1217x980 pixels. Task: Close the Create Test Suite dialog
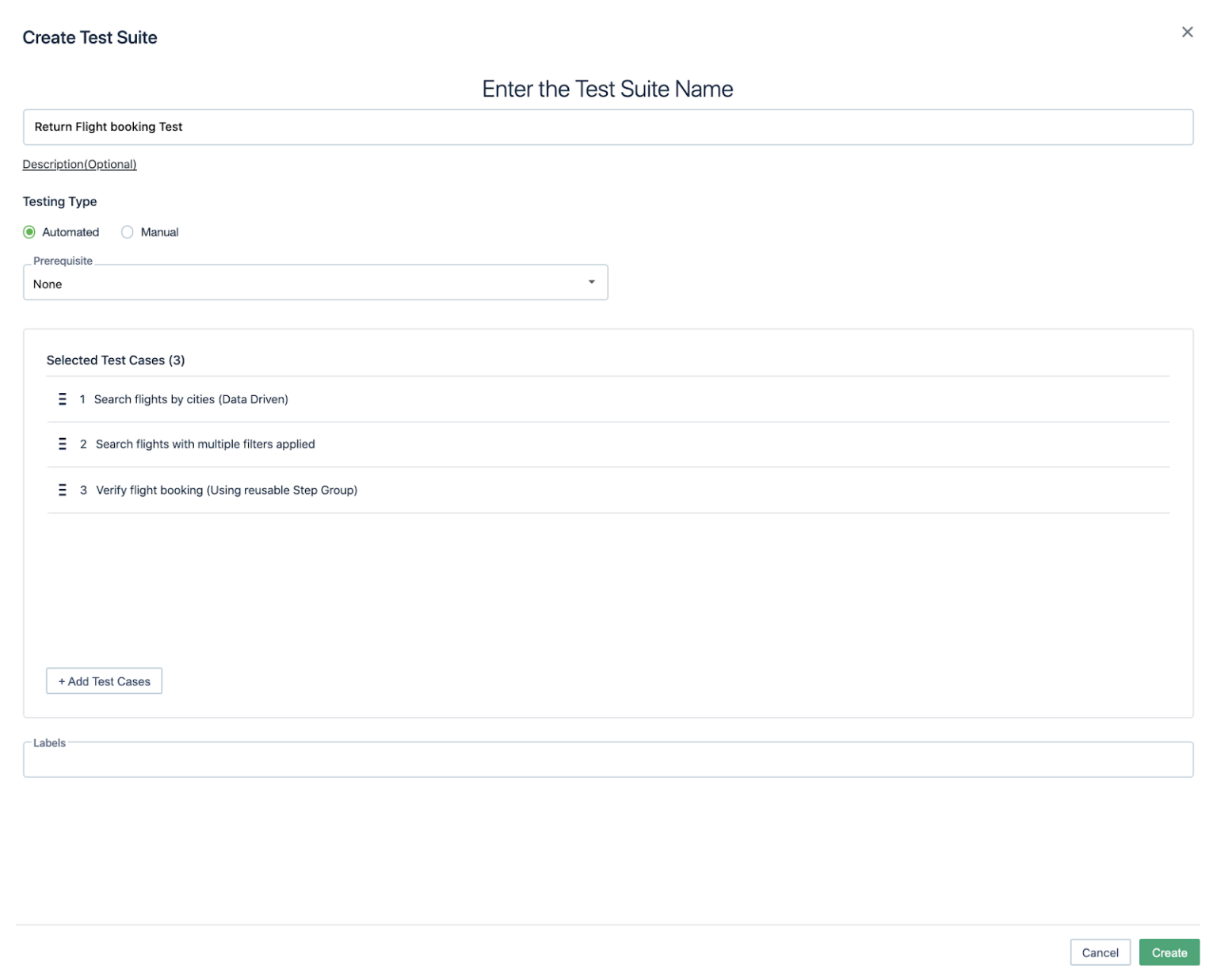(x=1188, y=32)
